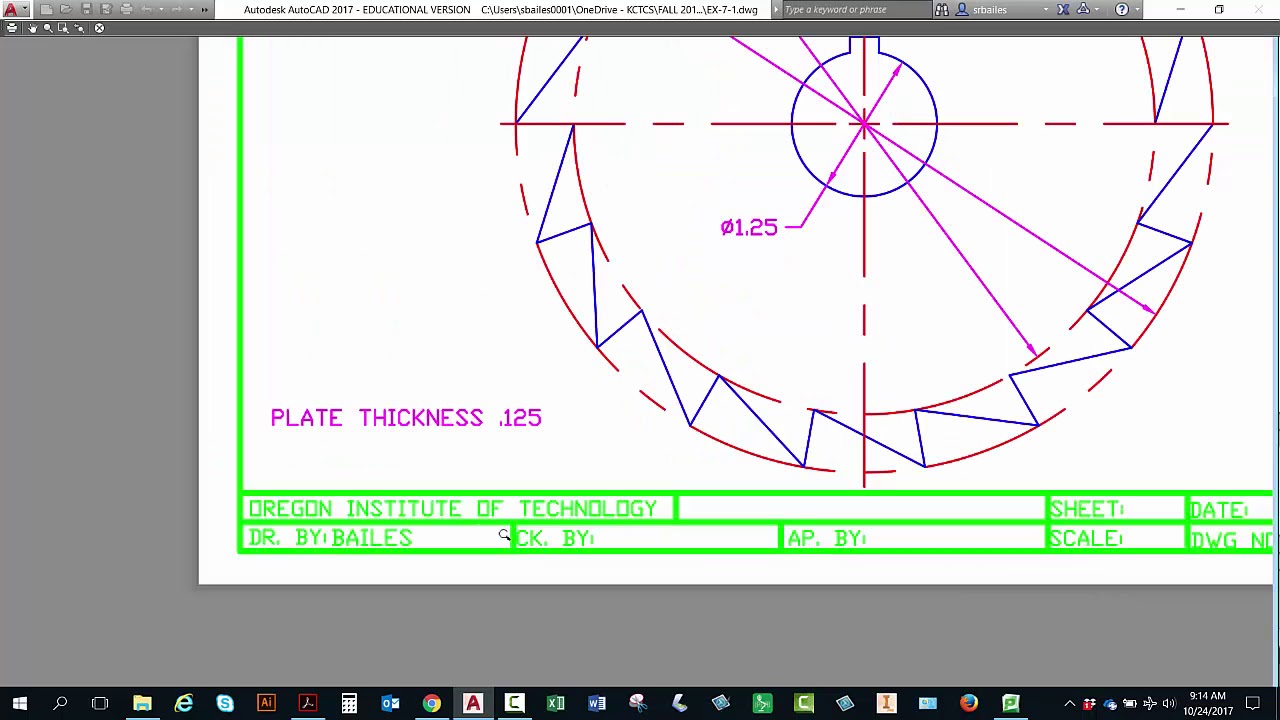Open File Explorer from taskbar
Image resolution: width=1280 pixels, height=720 pixels.
142,703
